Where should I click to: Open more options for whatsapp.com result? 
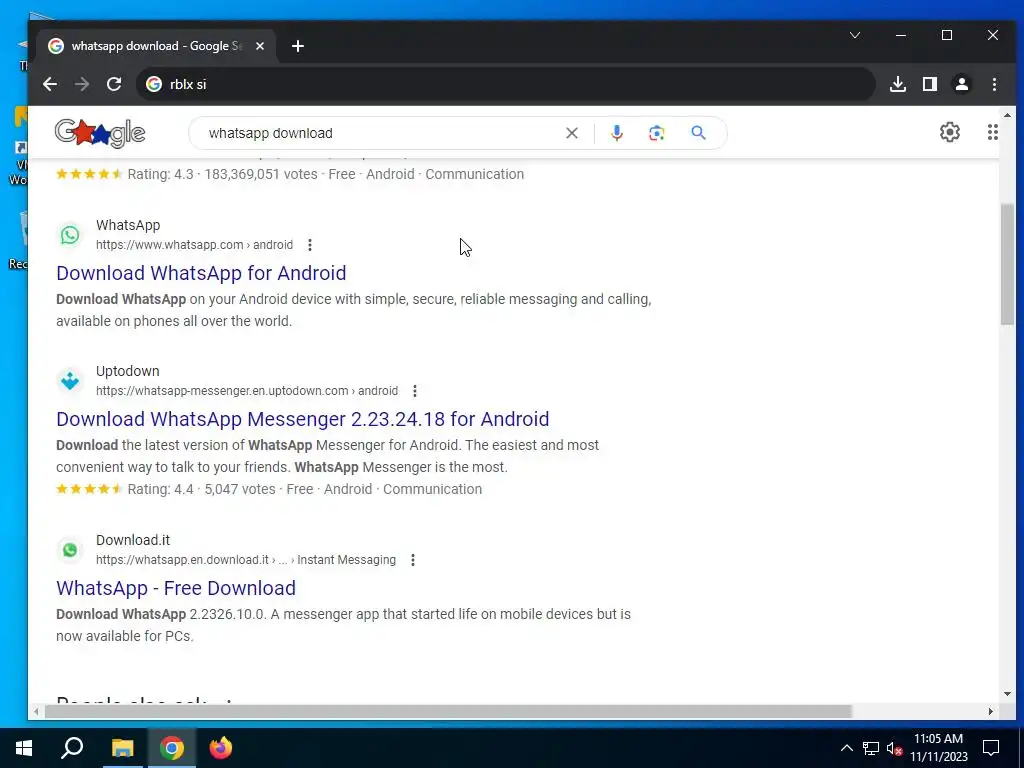click(x=310, y=245)
